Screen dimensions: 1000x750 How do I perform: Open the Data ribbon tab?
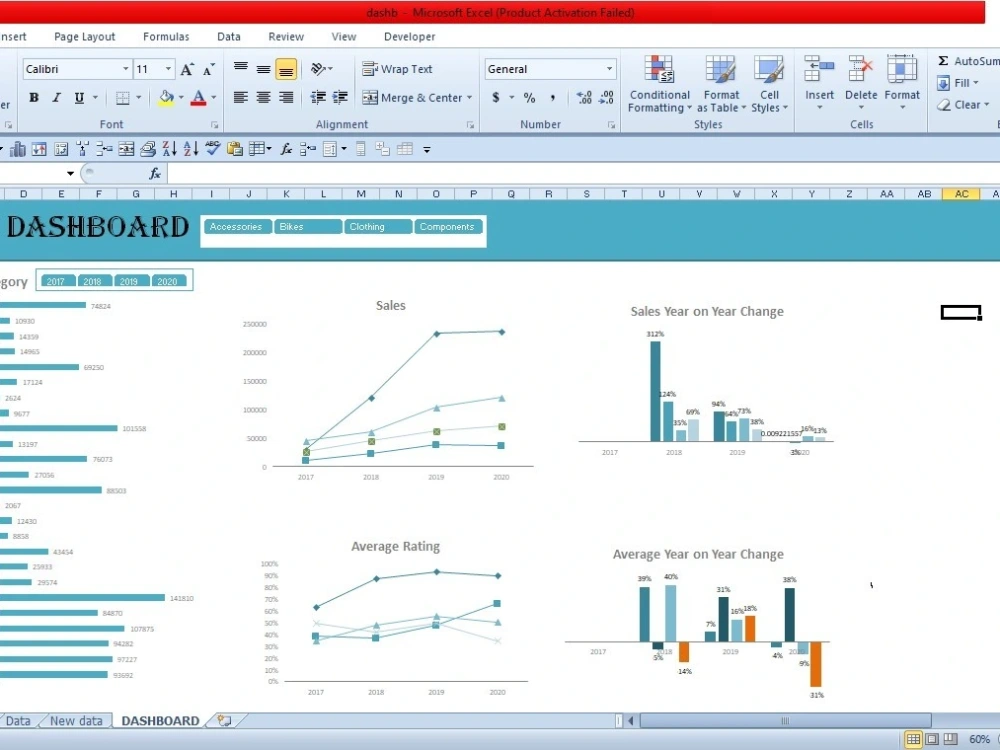point(228,37)
